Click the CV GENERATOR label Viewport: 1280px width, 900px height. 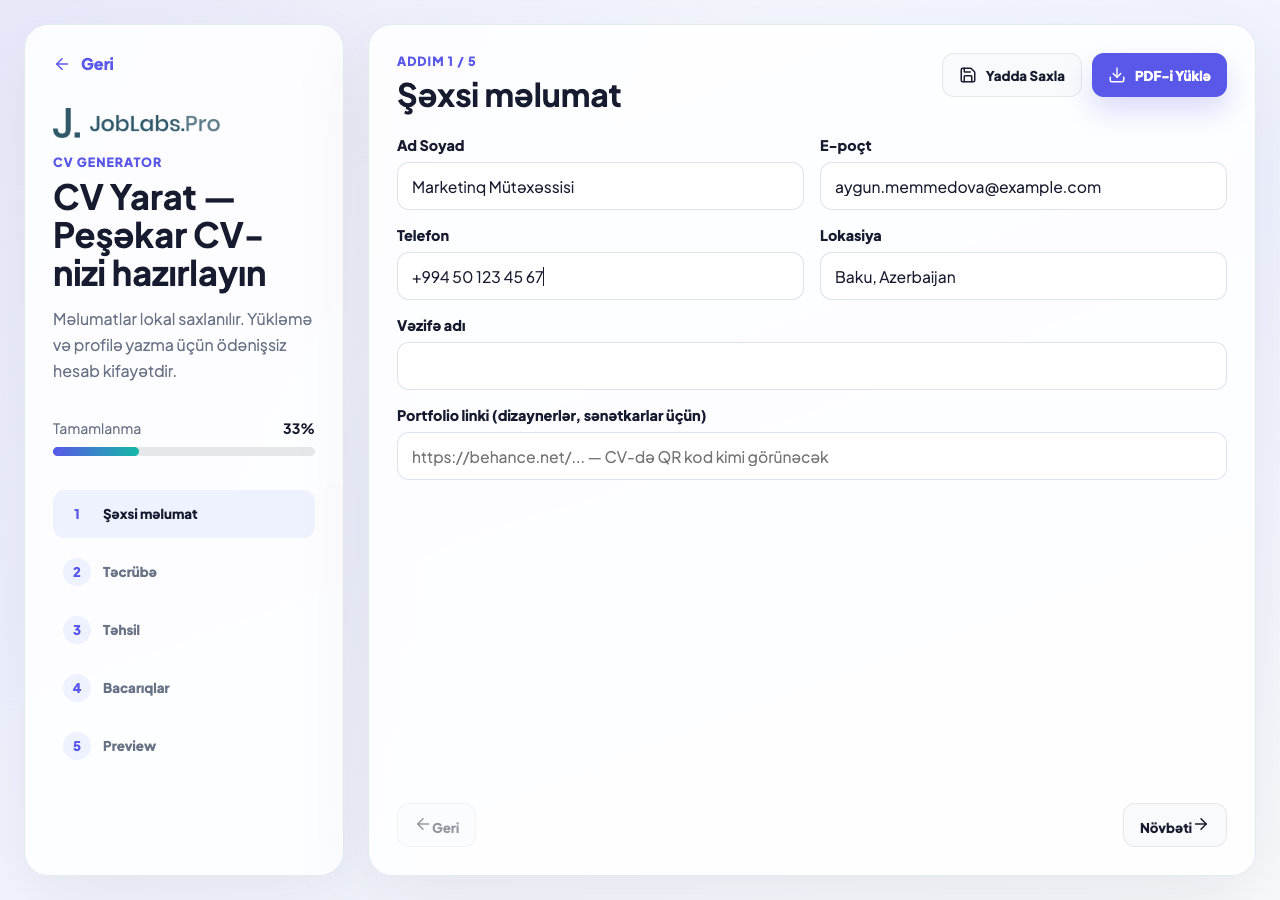pyautogui.click(x=107, y=162)
